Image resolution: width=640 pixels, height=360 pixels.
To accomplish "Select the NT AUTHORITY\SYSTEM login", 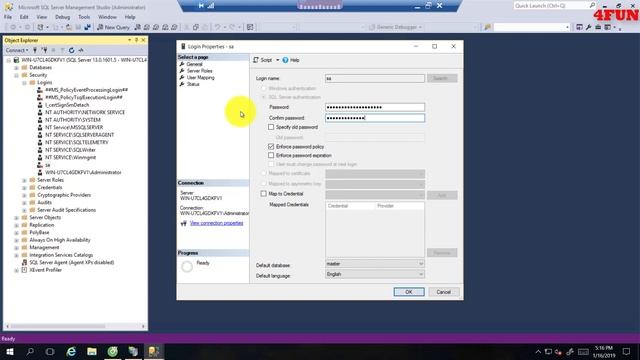I will pyautogui.click(x=73, y=120).
